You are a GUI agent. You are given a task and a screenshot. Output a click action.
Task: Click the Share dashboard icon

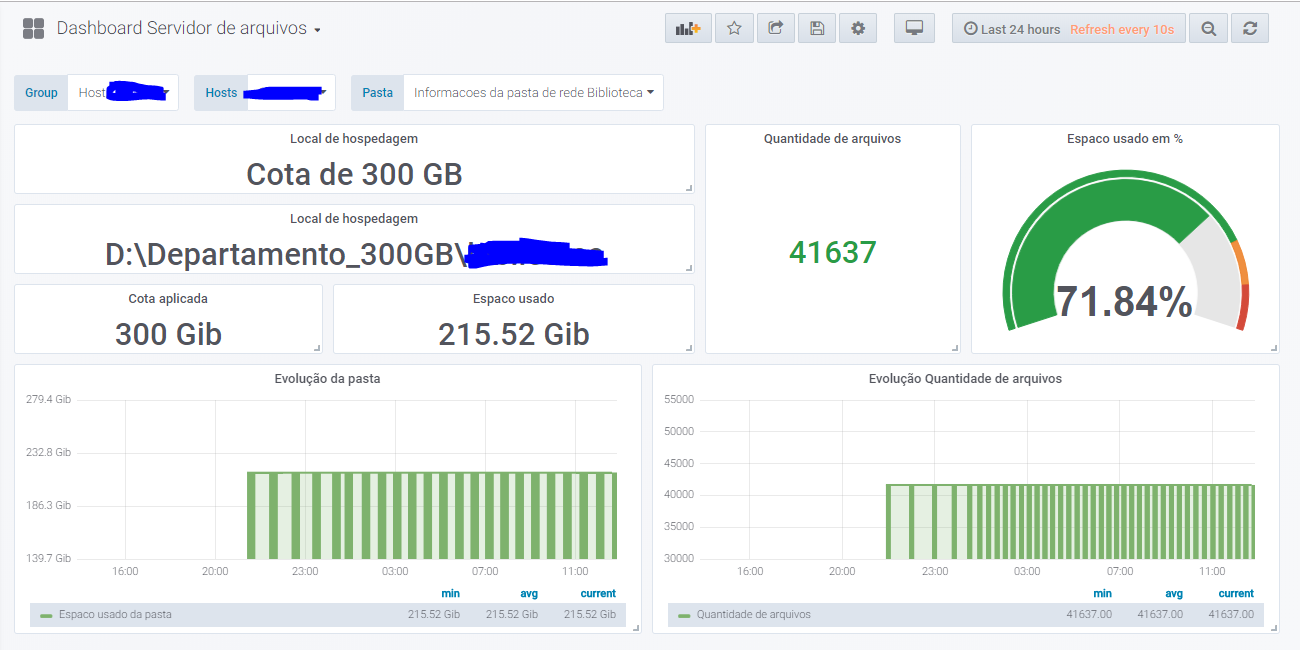(775, 28)
